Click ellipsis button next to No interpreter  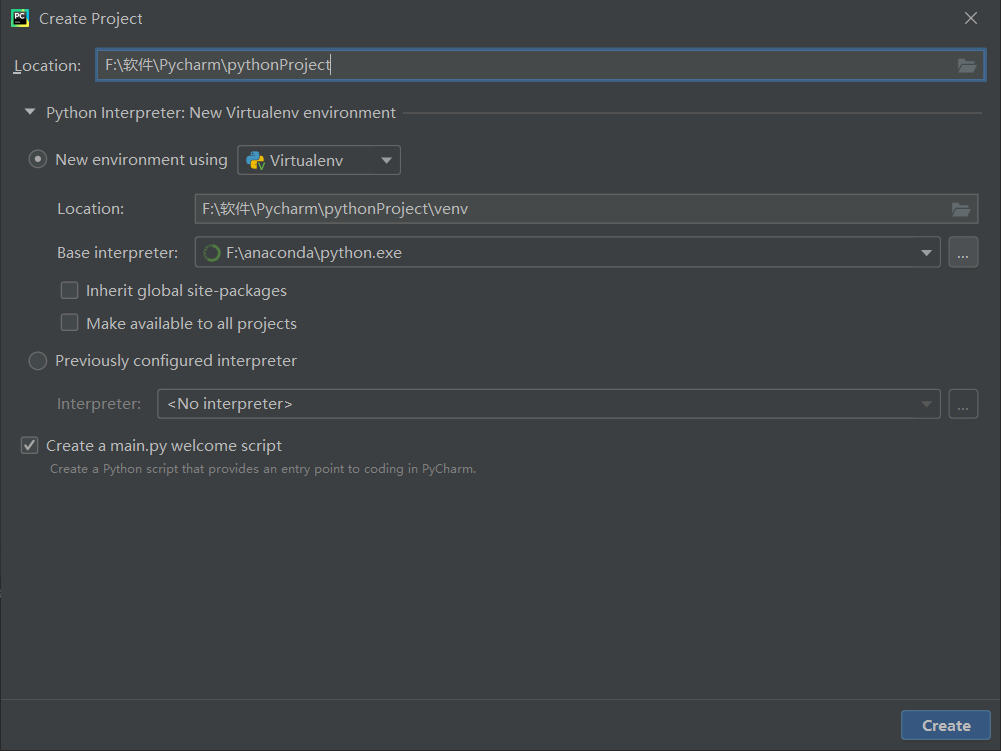point(962,404)
